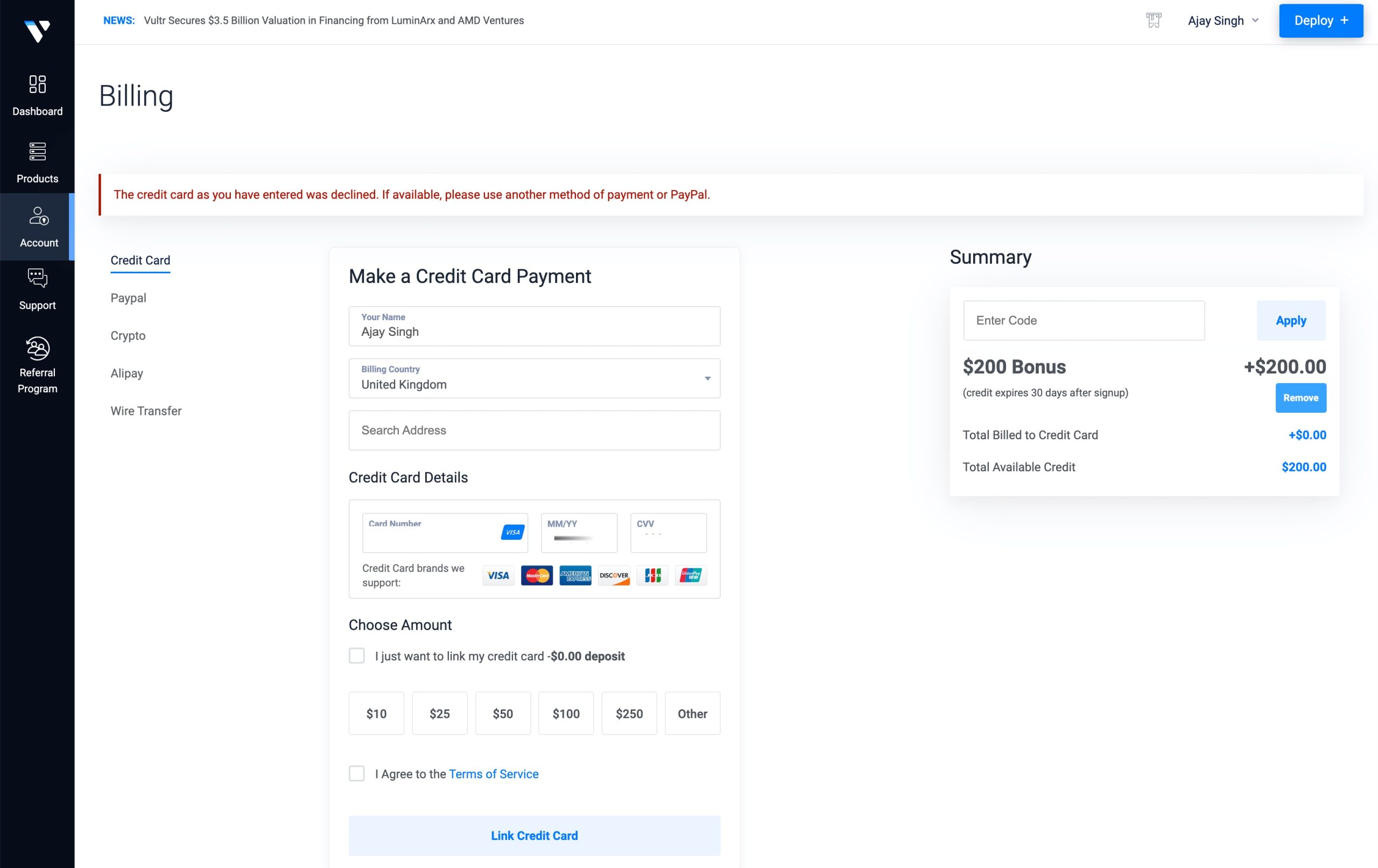This screenshot has height=868, width=1378.
Task: Toggle the $0.00 deposit link checkbox
Action: pyautogui.click(x=357, y=656)
